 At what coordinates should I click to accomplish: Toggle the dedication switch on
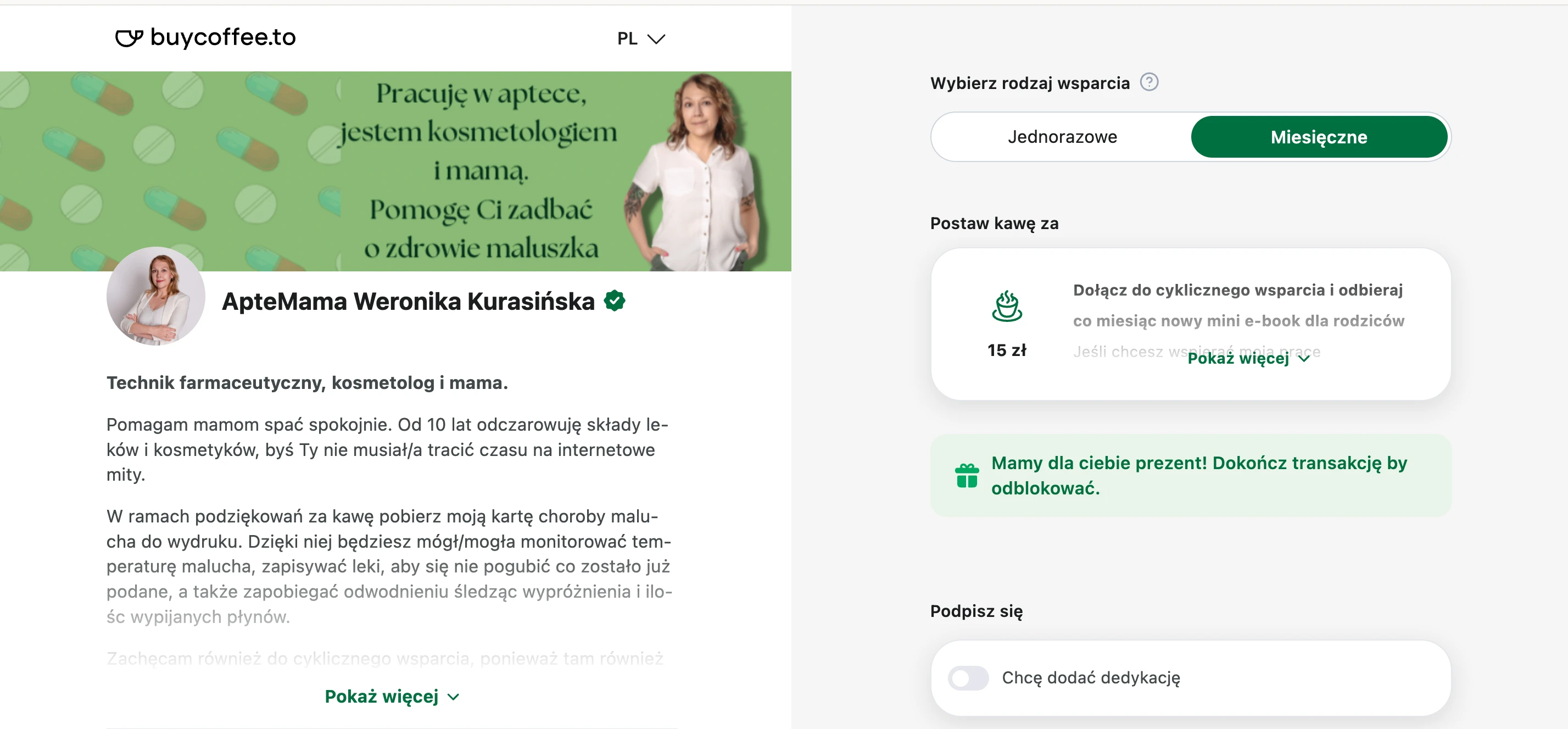[x=968, y=678]
